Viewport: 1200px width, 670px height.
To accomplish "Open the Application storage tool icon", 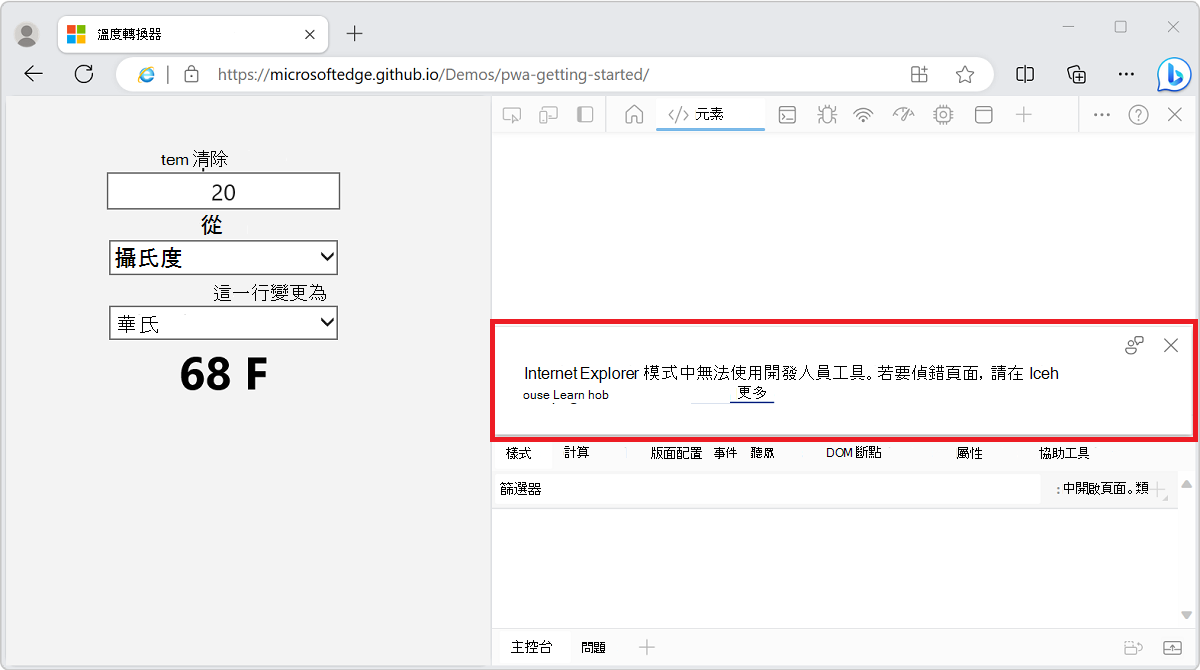I will 983,114.
